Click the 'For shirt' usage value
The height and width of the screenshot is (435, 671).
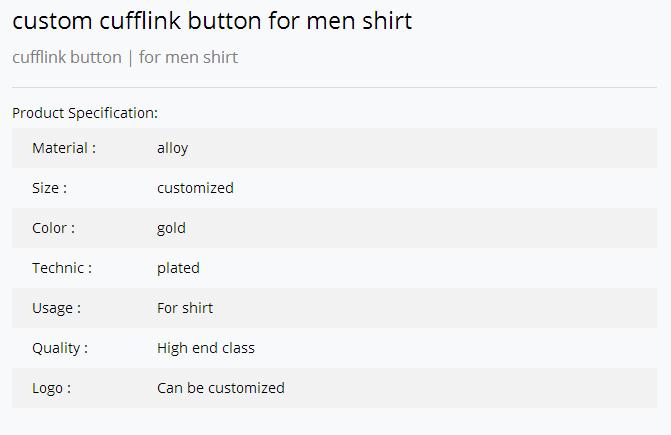click(x=185, y=308)
